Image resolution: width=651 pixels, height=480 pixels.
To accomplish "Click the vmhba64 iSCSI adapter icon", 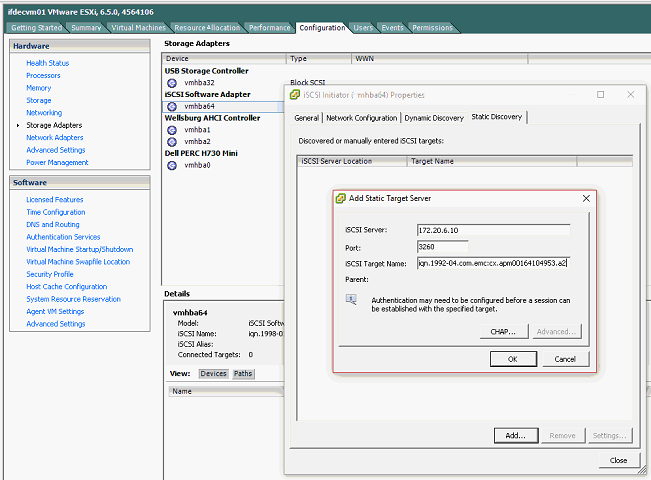I will click(x=173, y=106).
